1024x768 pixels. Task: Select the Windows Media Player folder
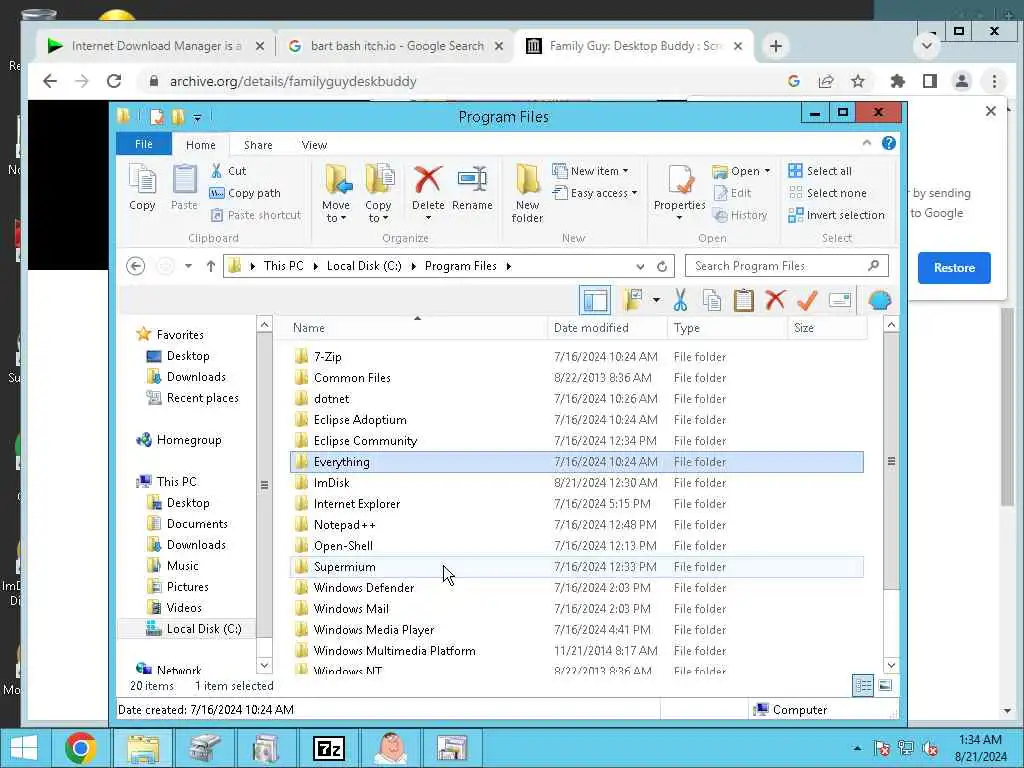pos(576,630)
